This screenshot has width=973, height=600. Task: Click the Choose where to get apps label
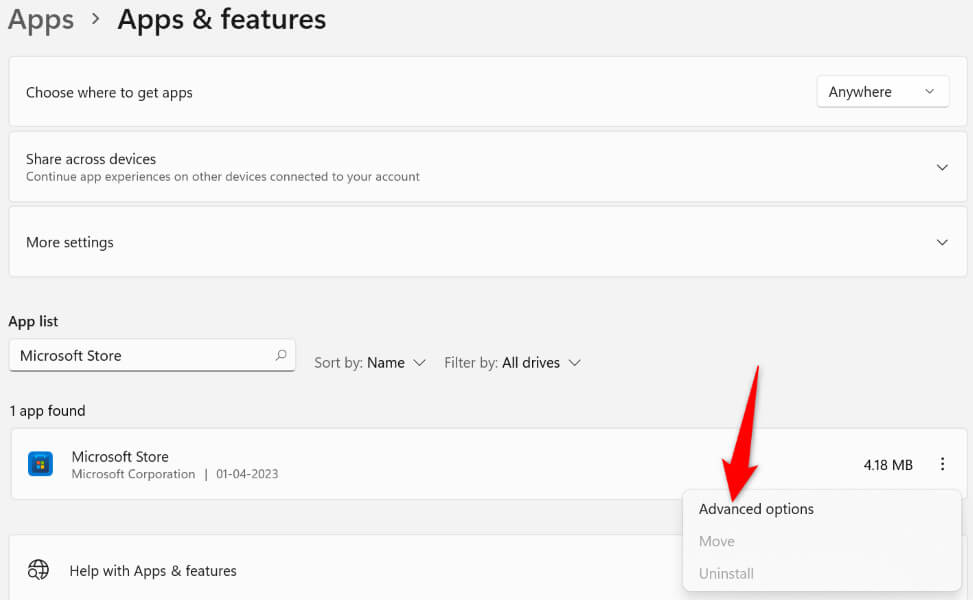click(x=109, y=92)
